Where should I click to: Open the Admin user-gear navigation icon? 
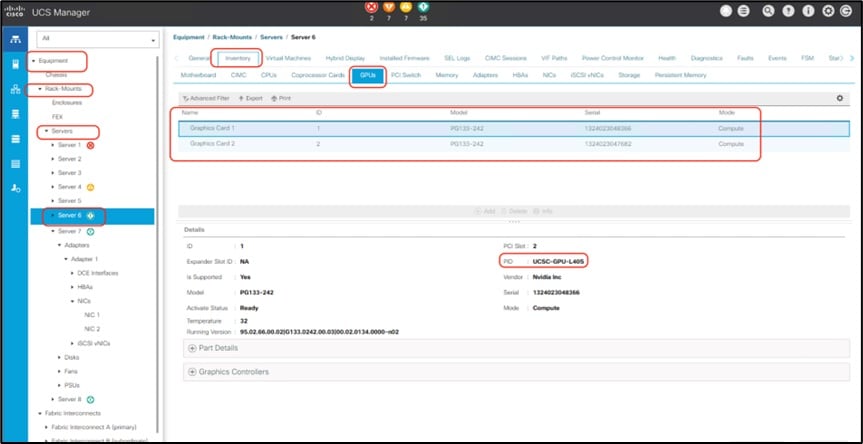point(15,189)
